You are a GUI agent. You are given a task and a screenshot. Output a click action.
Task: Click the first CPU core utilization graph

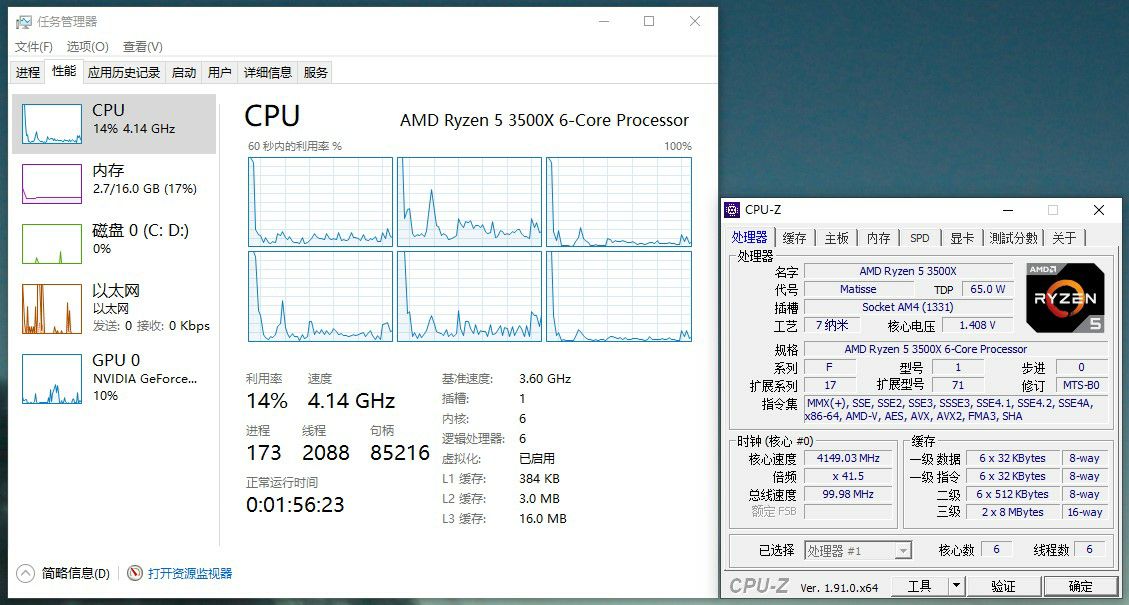(x=320, y=201)
